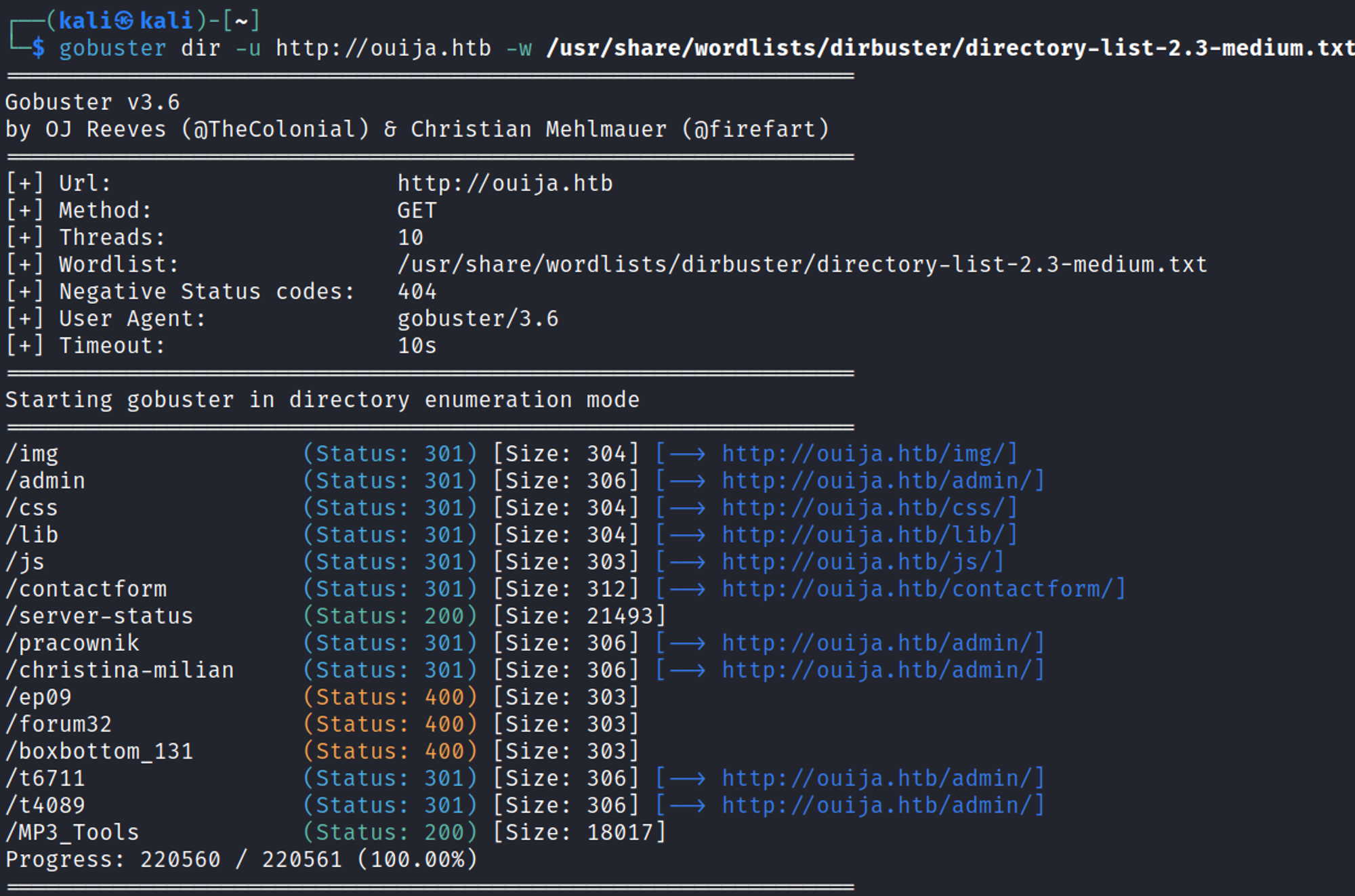This screenshot has height=896, width=1355.
Task: Click the /MP3_Tools result entry
Action: tap(72, 832)
